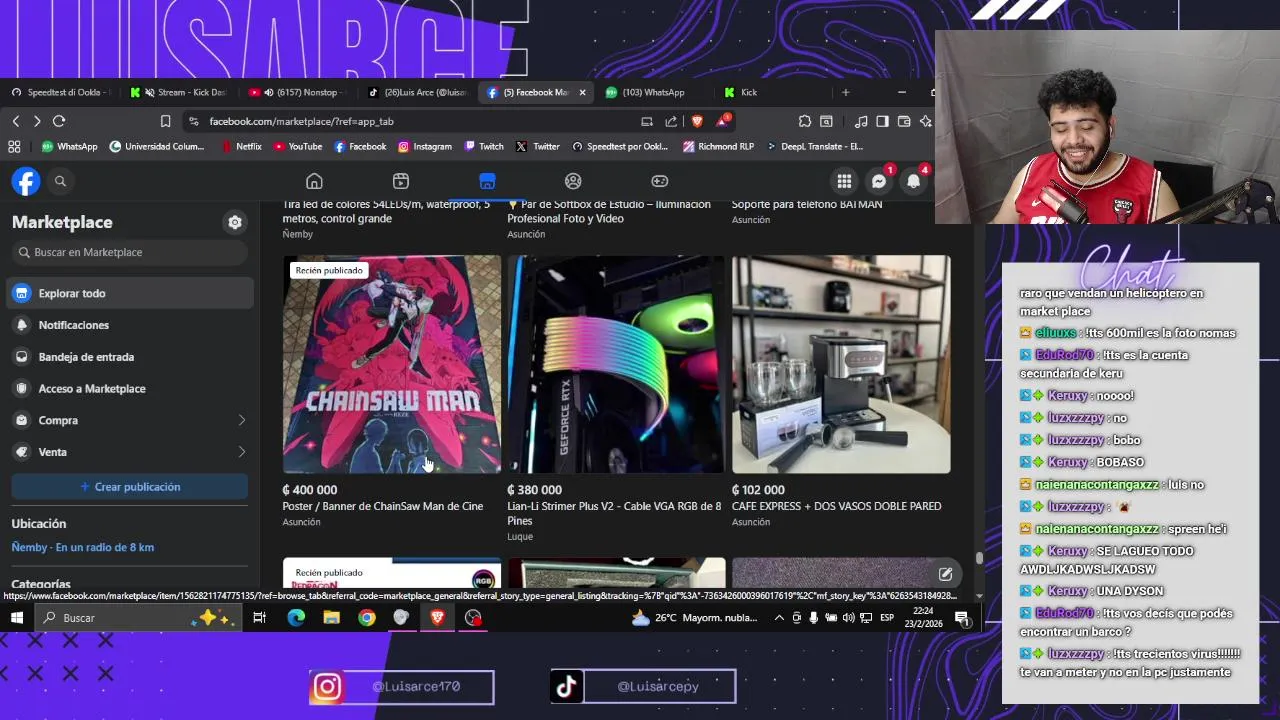Open Google Chrome from the taskbar
The height and width of the screenshot is (720, 1280).
point(367,618)
